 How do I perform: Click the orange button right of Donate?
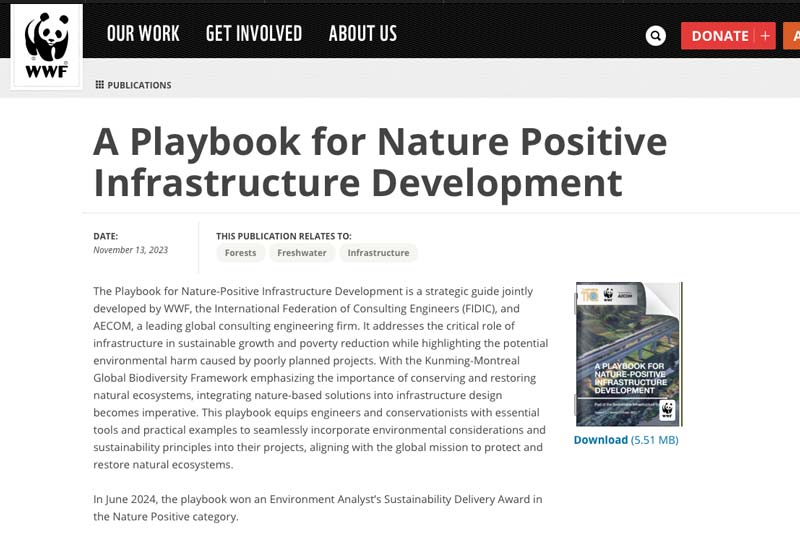(791, 36)
